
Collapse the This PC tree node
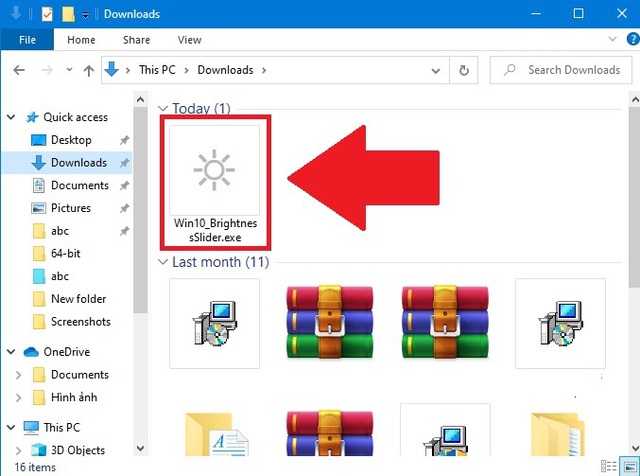point(11,427)
